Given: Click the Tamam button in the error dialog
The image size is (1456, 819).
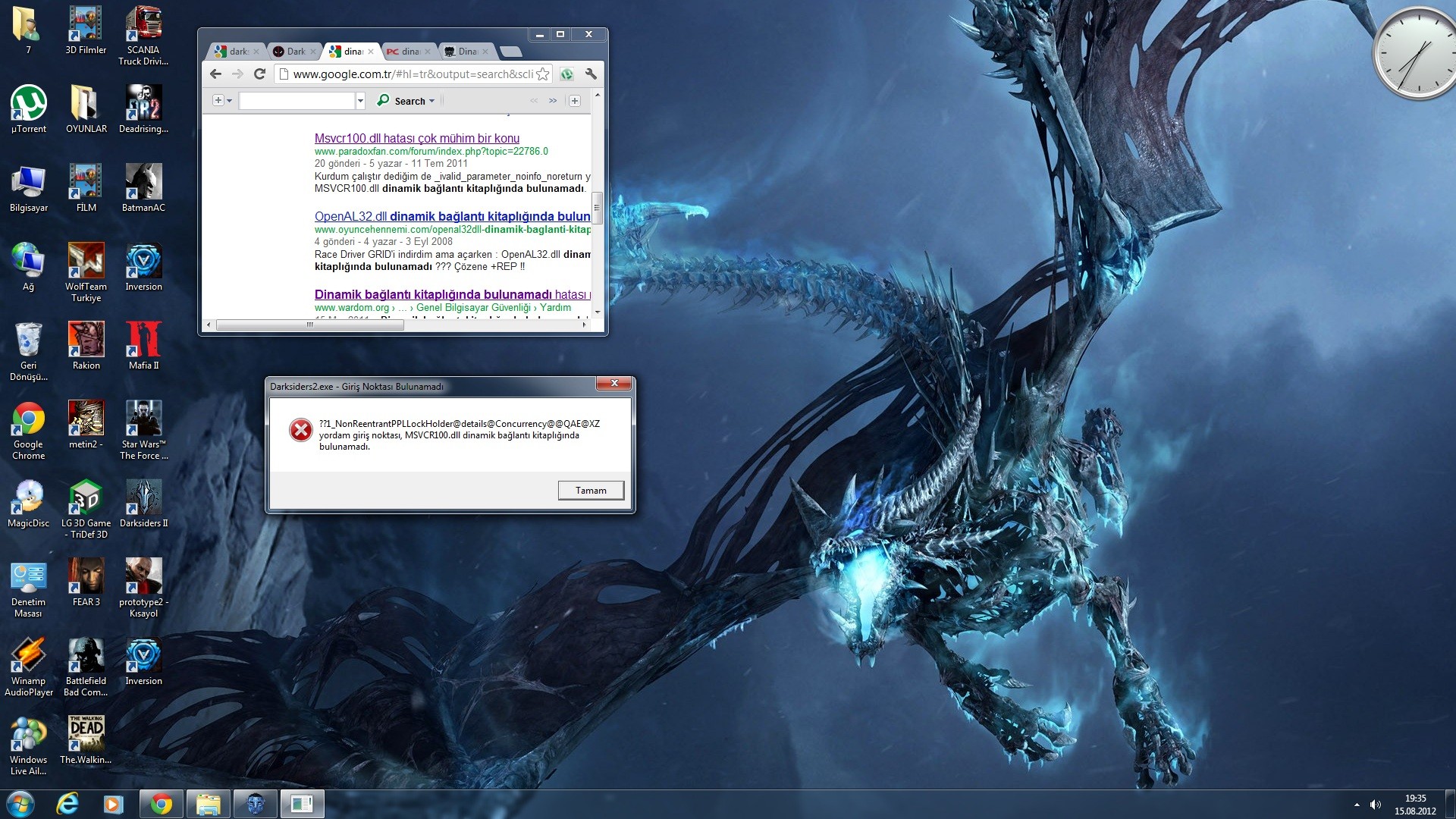Looking at the screenshot, I should (591, 491).
